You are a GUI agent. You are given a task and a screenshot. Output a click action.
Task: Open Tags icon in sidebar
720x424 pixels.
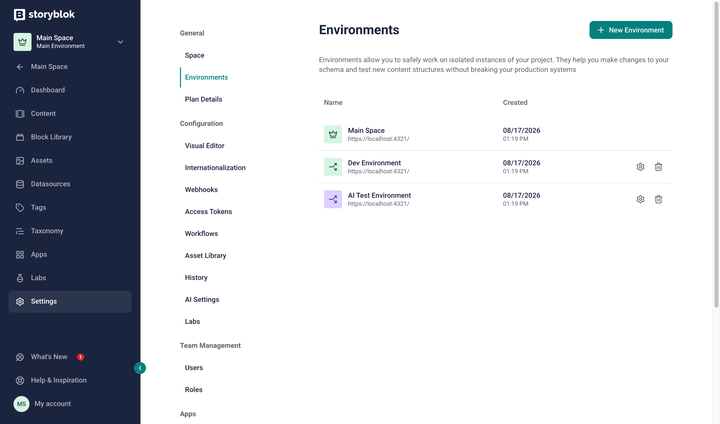pyautogui.click(x=20, y=207)
